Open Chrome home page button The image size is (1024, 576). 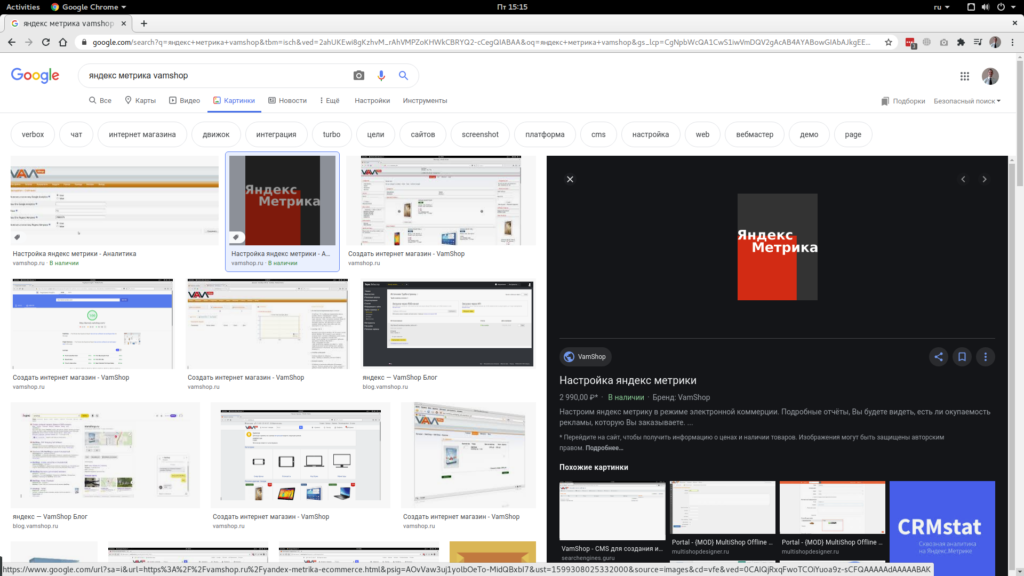point(63,42)
